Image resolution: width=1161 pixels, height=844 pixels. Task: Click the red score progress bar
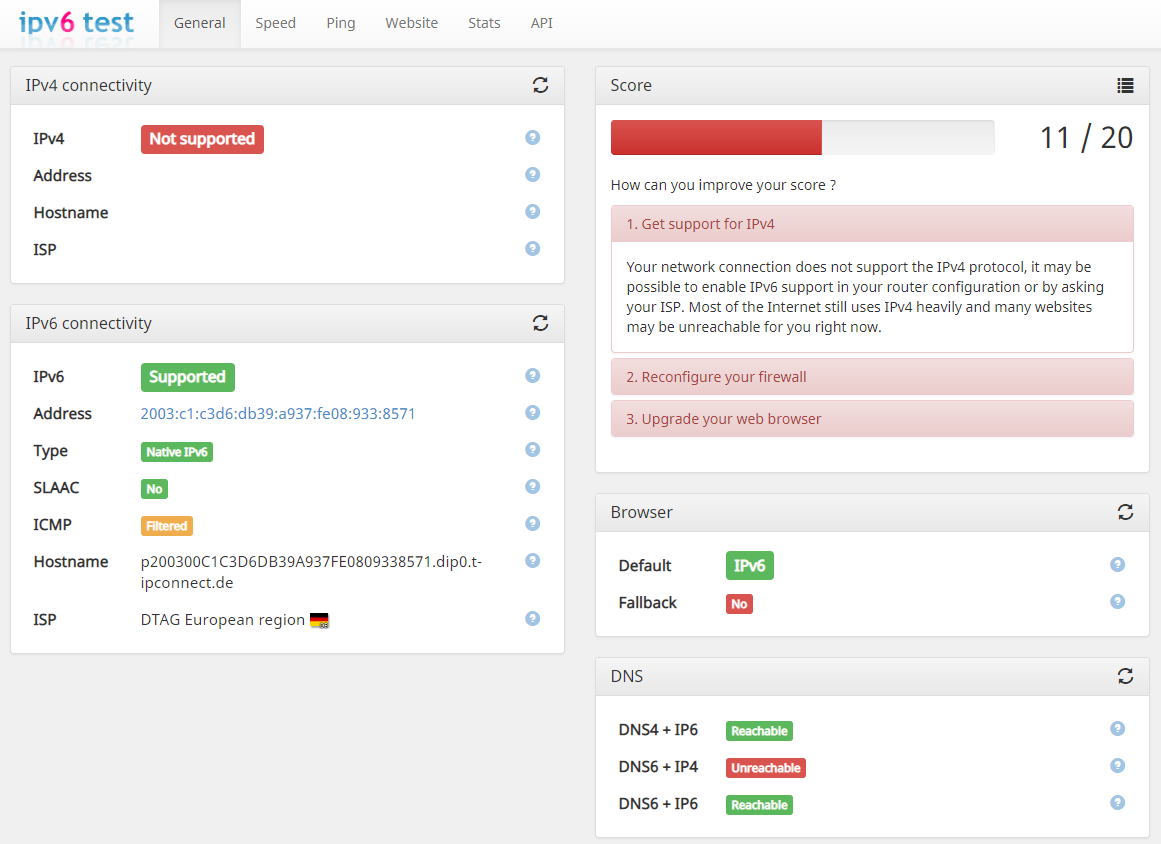click(716, 138)
